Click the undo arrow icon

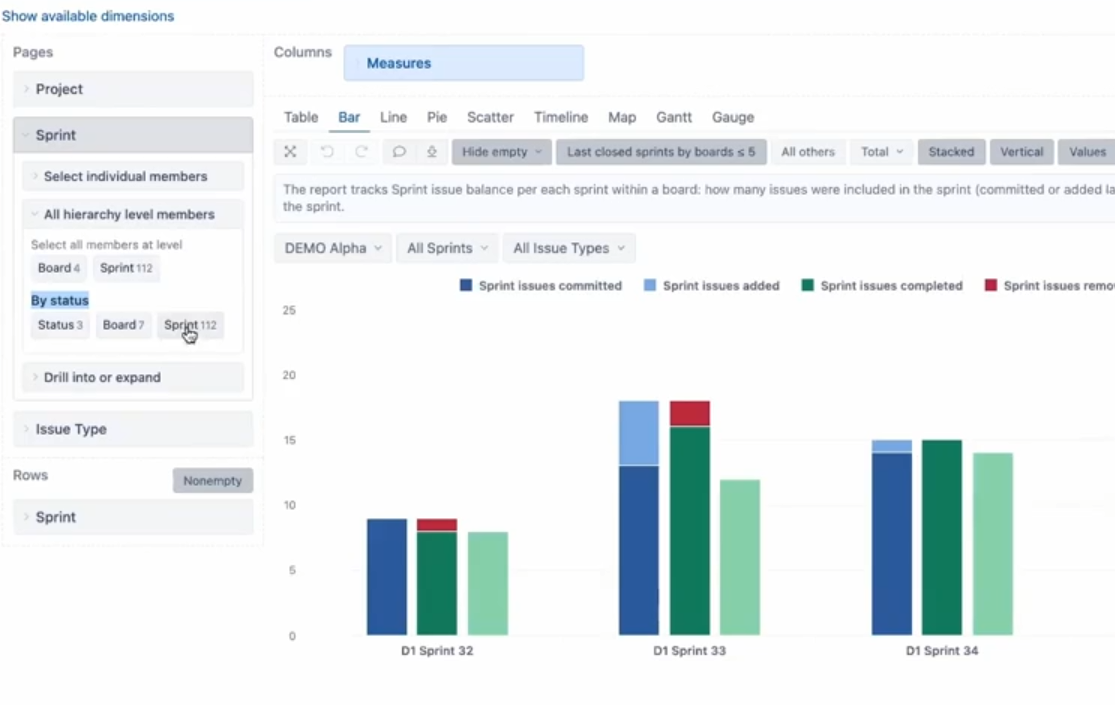326,152
